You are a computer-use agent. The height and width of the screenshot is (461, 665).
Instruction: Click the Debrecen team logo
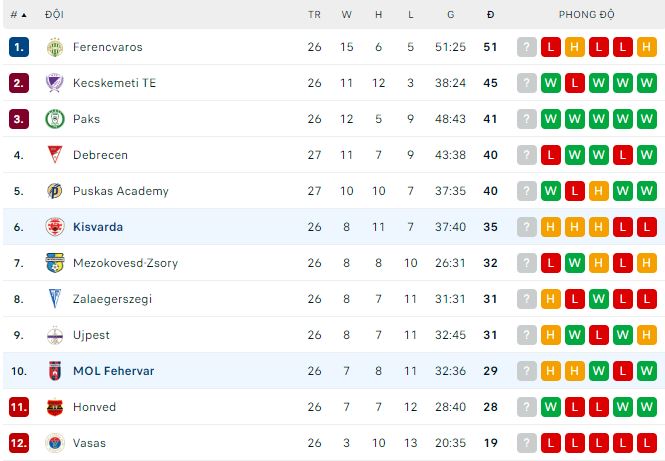coord(54,155)
